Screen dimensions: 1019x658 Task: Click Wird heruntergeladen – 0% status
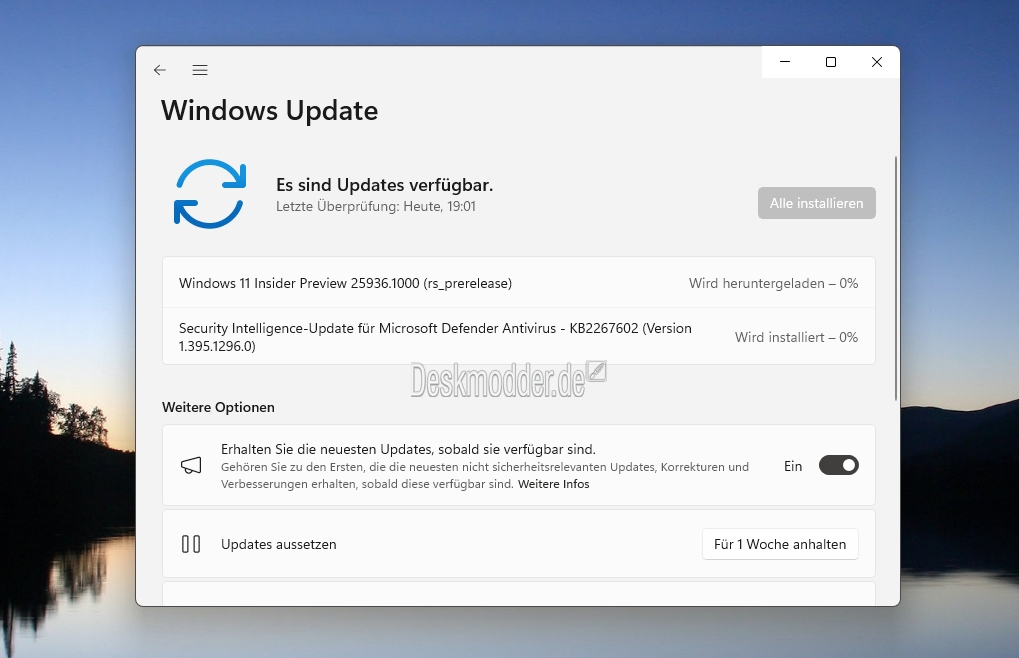tap(773, 283)
